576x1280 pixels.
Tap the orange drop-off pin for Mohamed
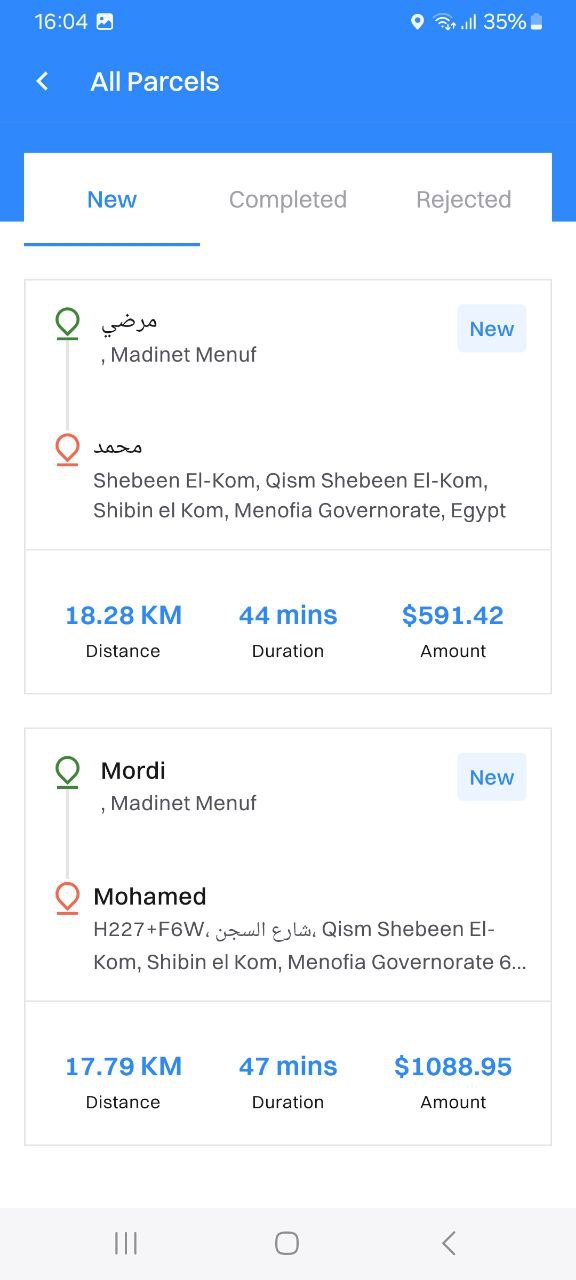(x=67, y=898)
